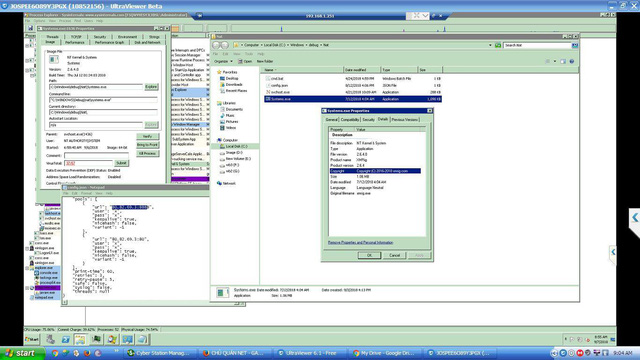
Task: Click Kill Process button
Action: point(148,153)
